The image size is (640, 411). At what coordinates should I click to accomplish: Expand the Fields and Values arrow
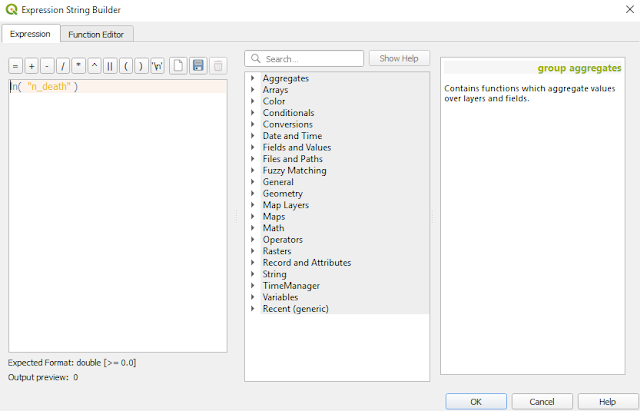pyautogui.click(x=253, y=147)
